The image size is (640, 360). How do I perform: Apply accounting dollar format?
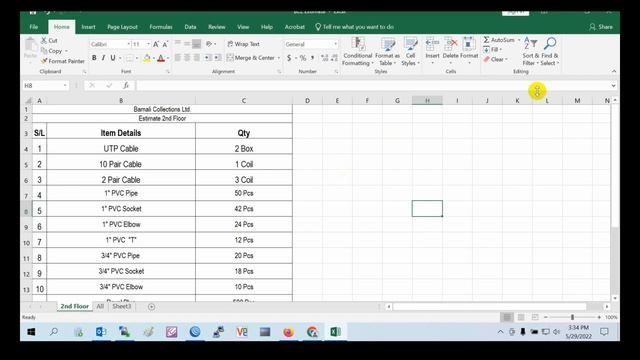pyautogui.click(x=289, y=58)
